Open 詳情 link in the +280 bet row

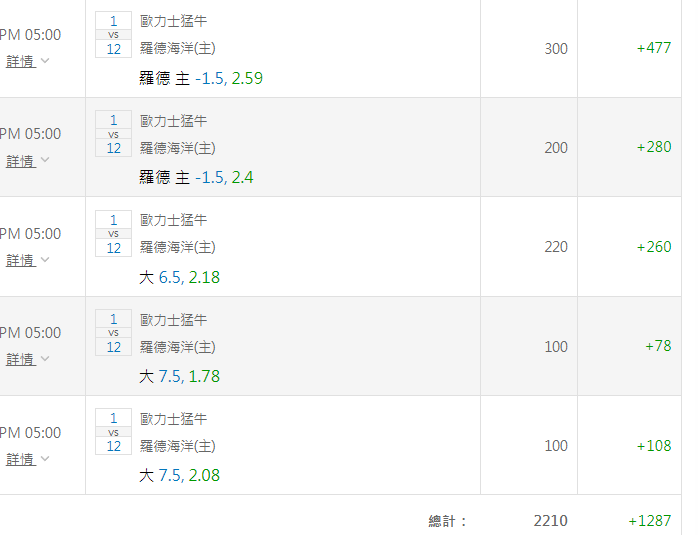(x=20, y=161)
